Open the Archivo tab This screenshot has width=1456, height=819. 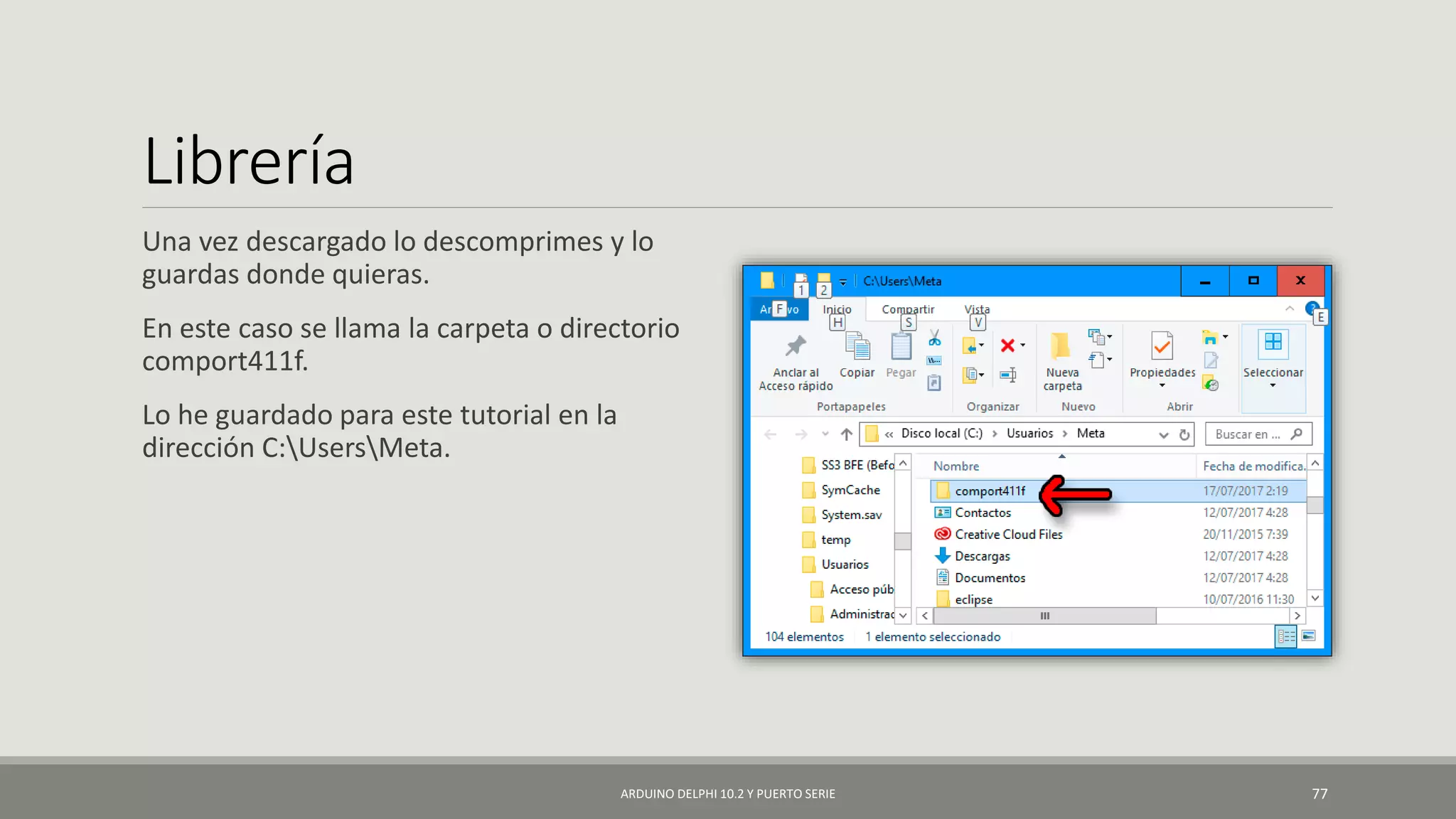point(779,309)
